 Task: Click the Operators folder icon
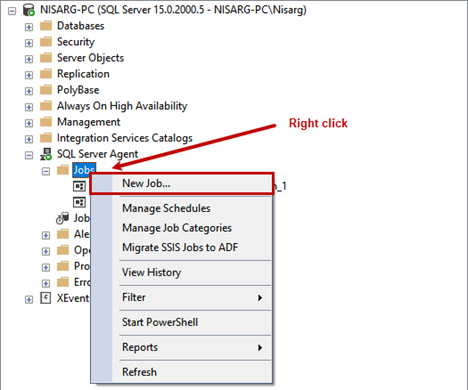[63, 250]
